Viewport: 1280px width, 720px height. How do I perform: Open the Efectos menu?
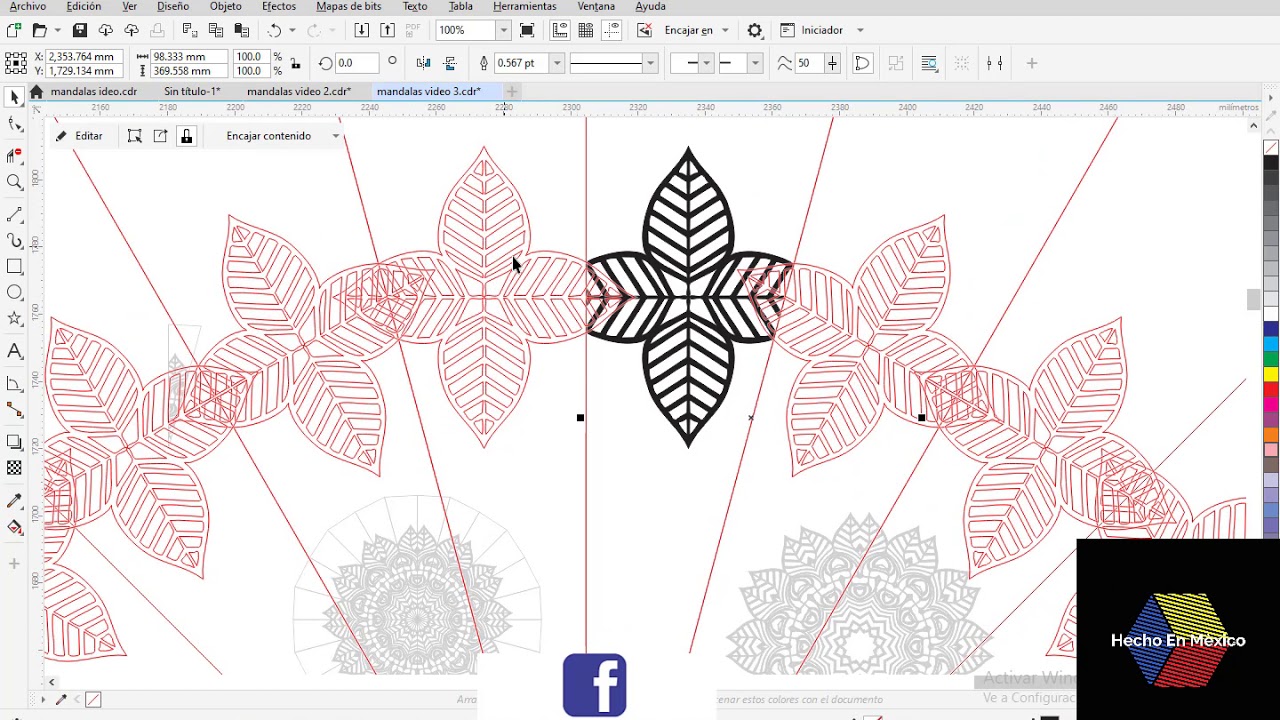(279, 6)
